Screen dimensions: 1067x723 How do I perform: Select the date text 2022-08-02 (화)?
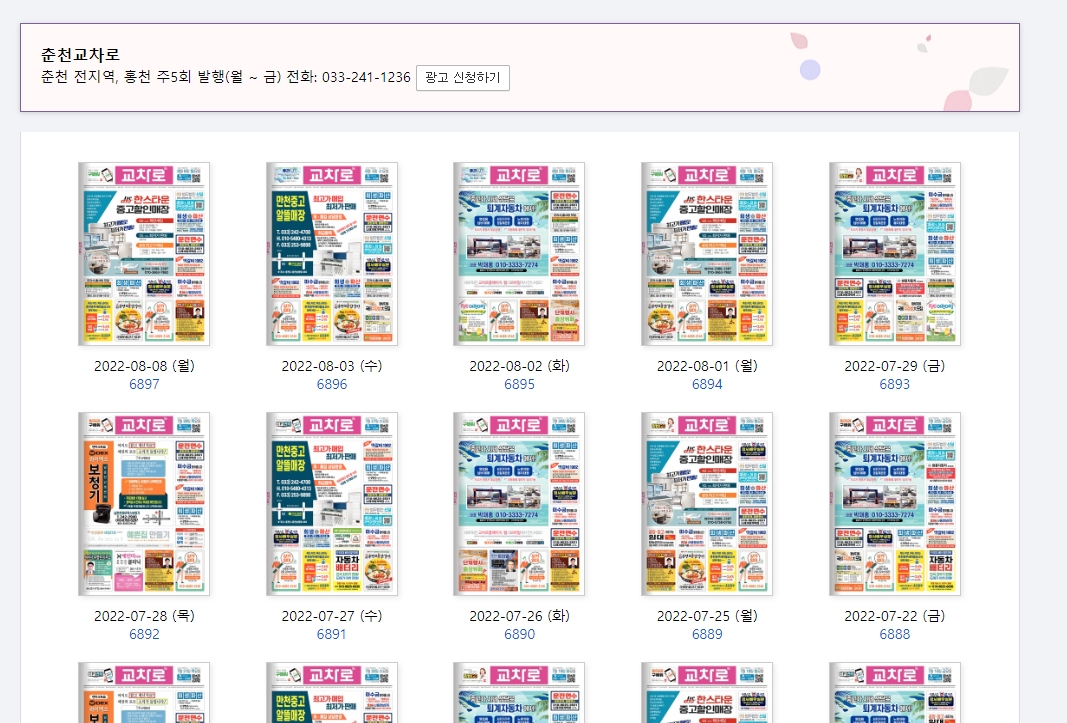pos(519,366)
